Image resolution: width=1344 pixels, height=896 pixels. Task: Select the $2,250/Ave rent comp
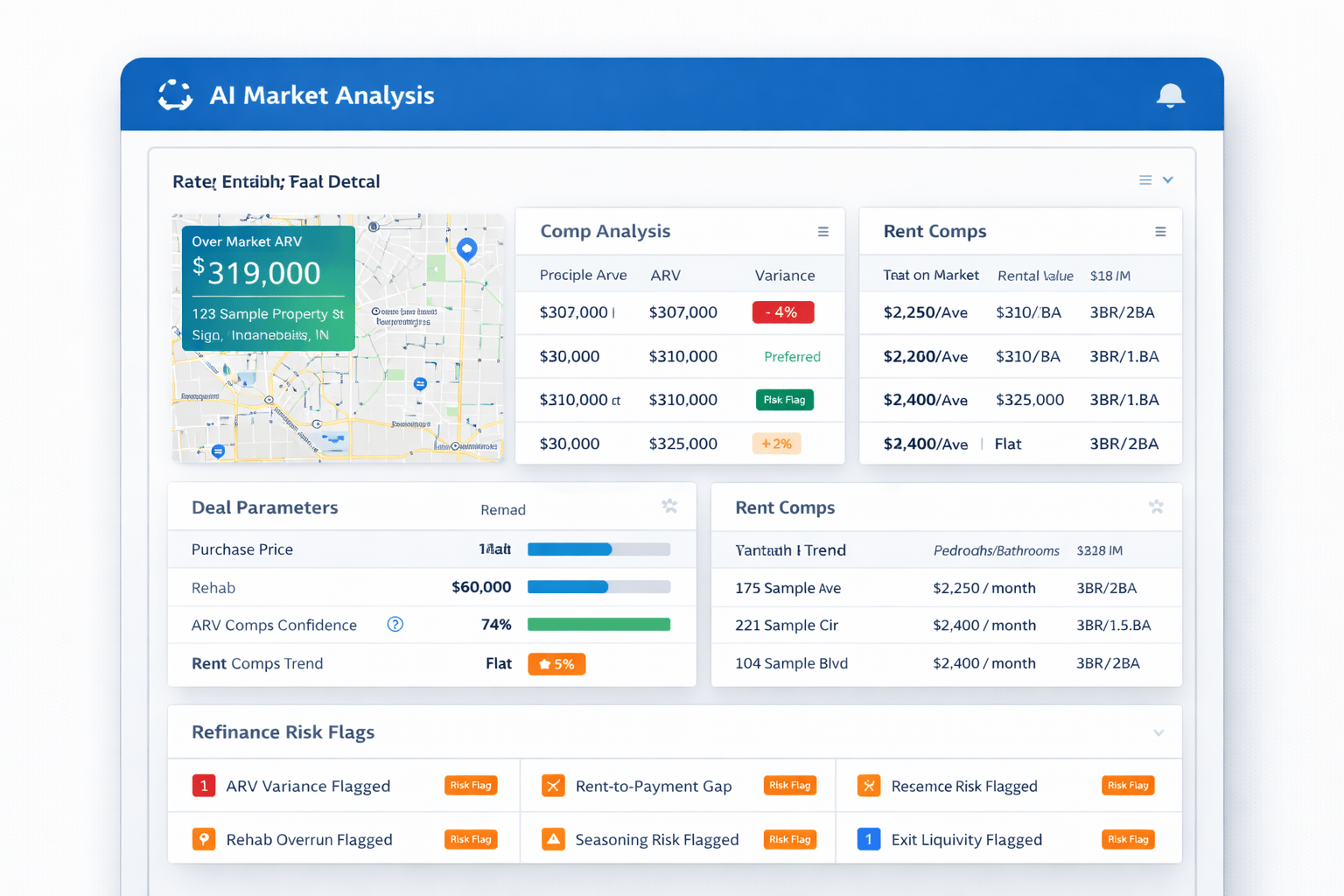point(926,312)
